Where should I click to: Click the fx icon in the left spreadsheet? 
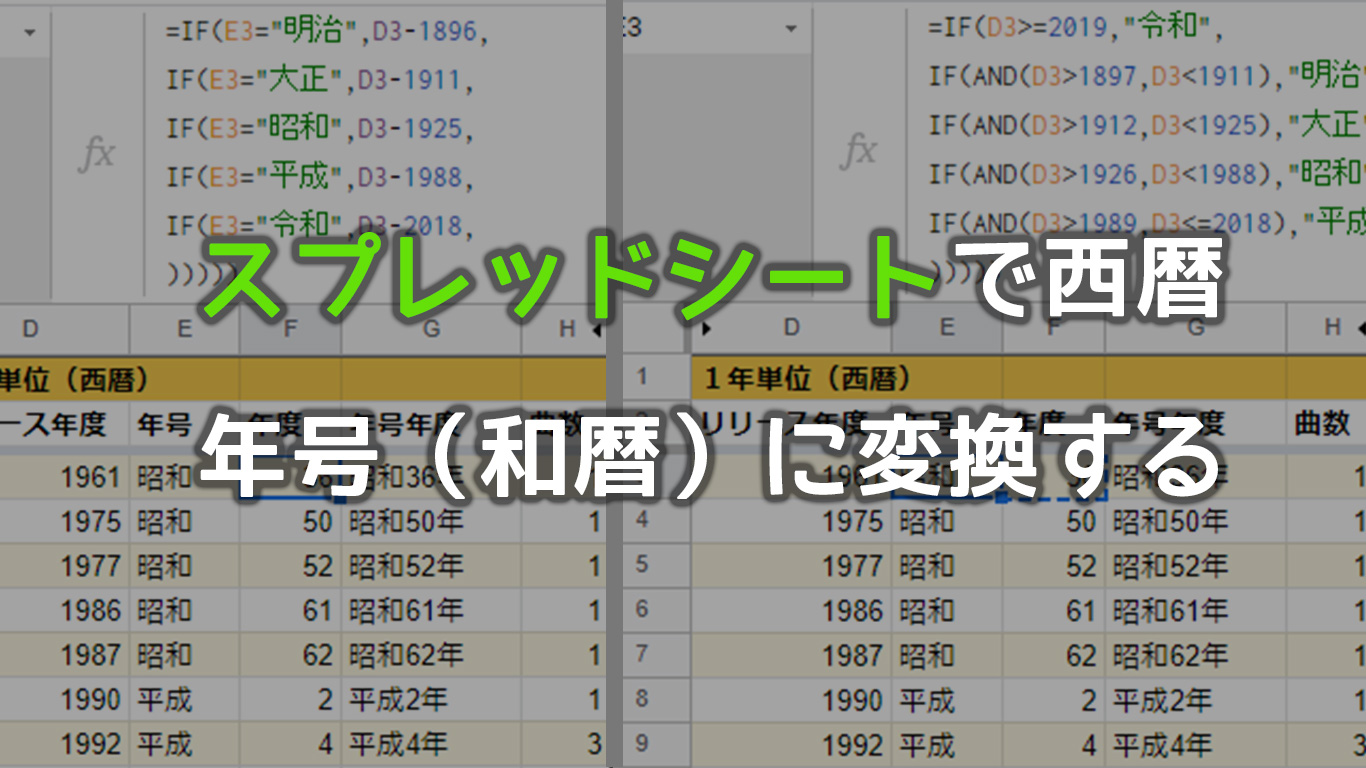click(97, 155)
